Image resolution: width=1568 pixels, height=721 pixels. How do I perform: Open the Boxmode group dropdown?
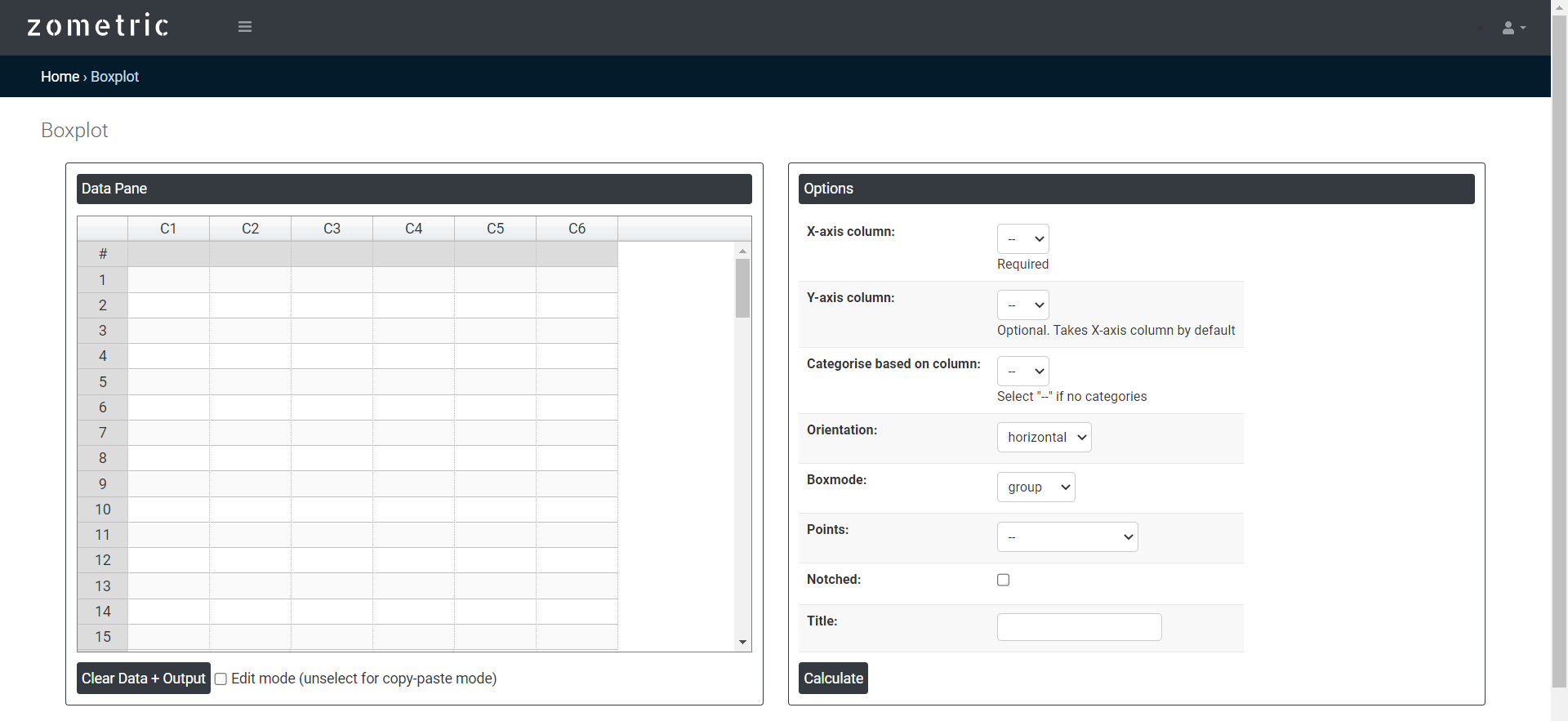[1036, 487]
